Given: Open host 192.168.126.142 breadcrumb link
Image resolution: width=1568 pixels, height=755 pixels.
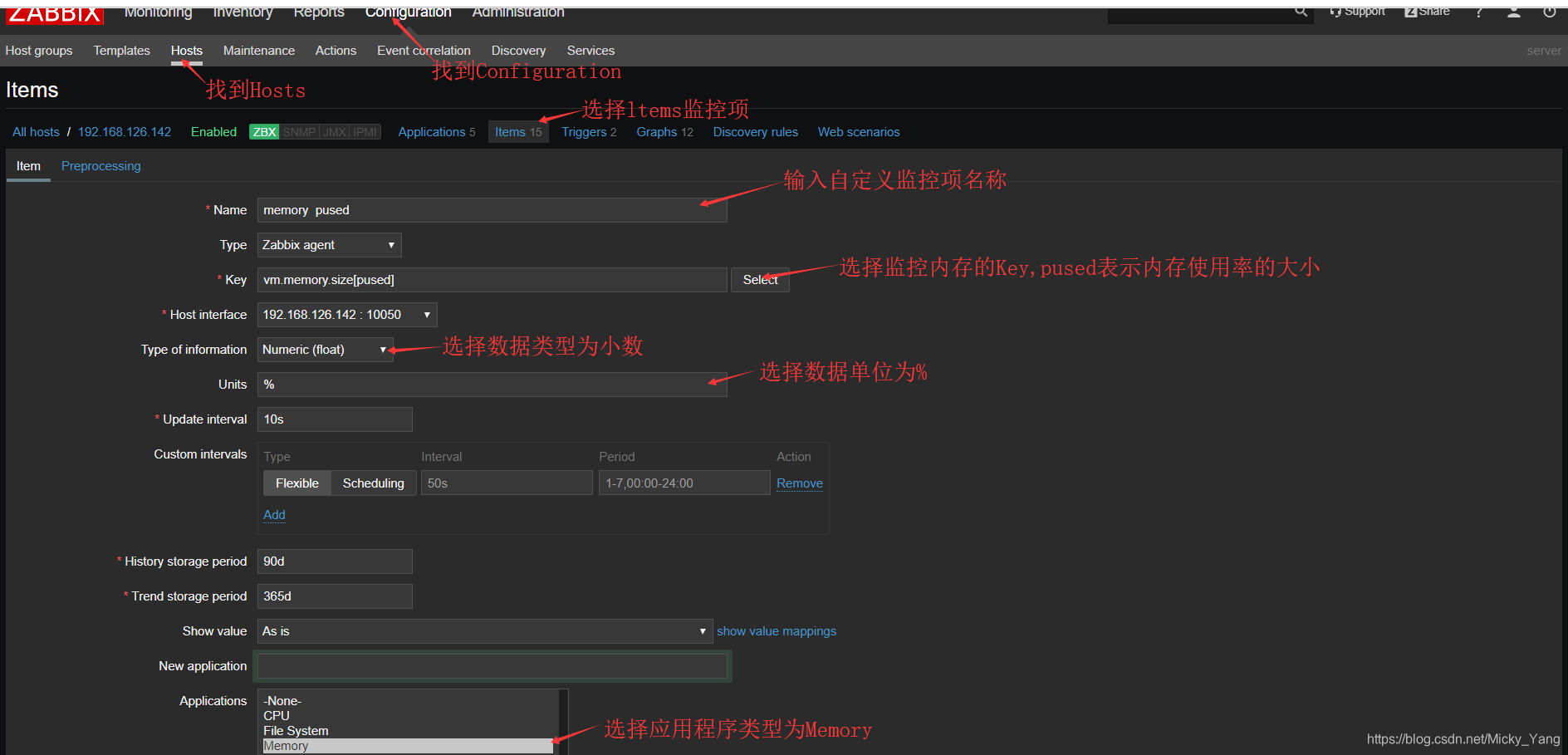Looking at the screenshot, I should [125, 132].
